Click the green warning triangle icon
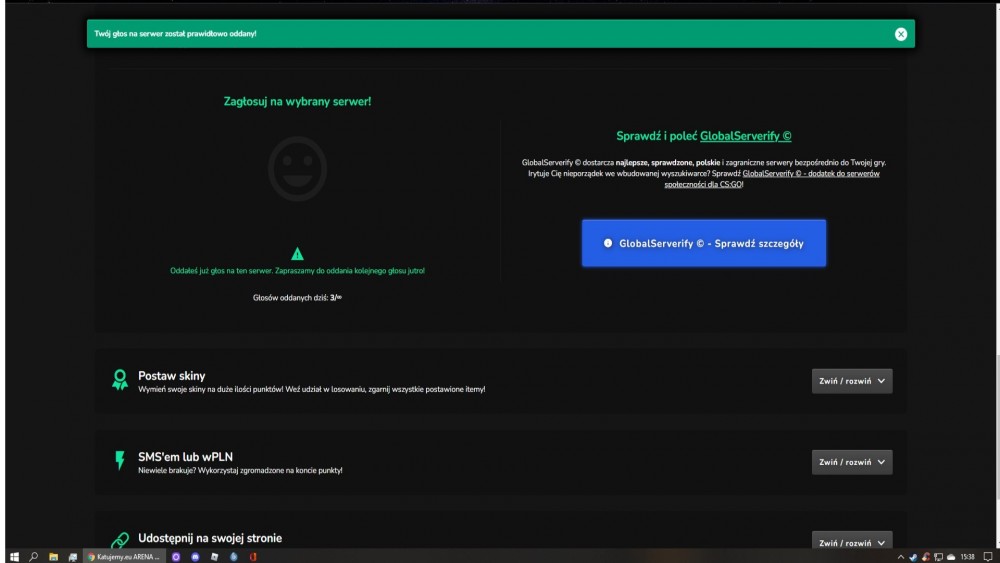The width and height of the screenshot is (1000, 563). pos(297,254)
